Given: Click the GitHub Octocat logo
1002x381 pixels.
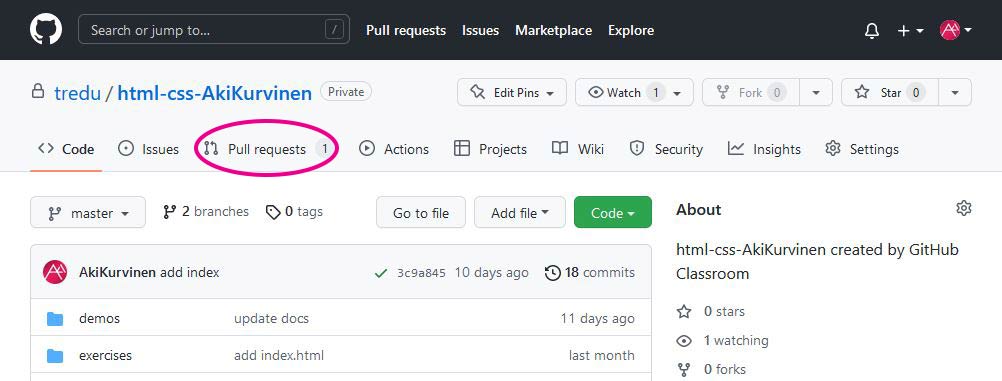Looking at the screenshot, I should coord(46,30).
